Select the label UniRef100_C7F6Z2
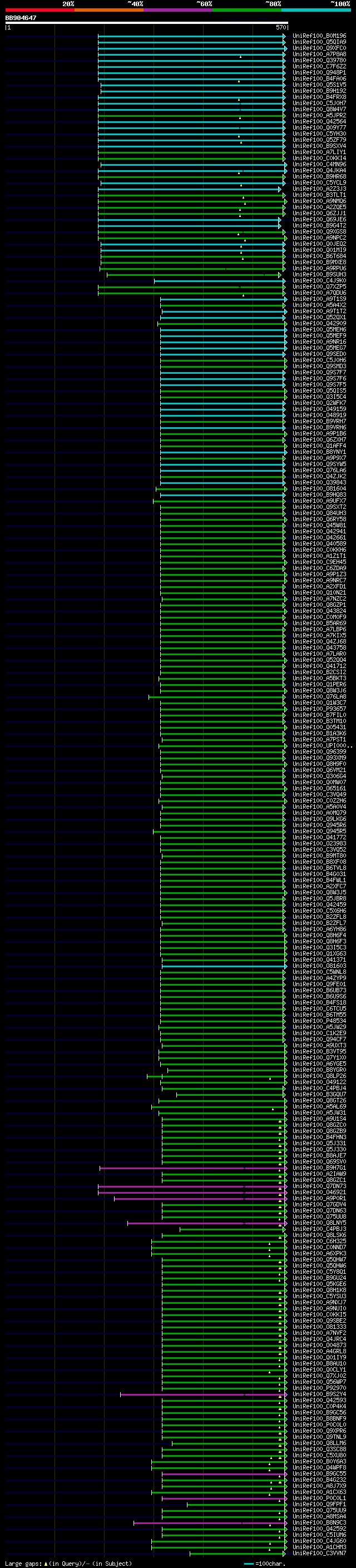Viewport: 356px width, 1568px height. pyautogui.click(x=319, y=66)
